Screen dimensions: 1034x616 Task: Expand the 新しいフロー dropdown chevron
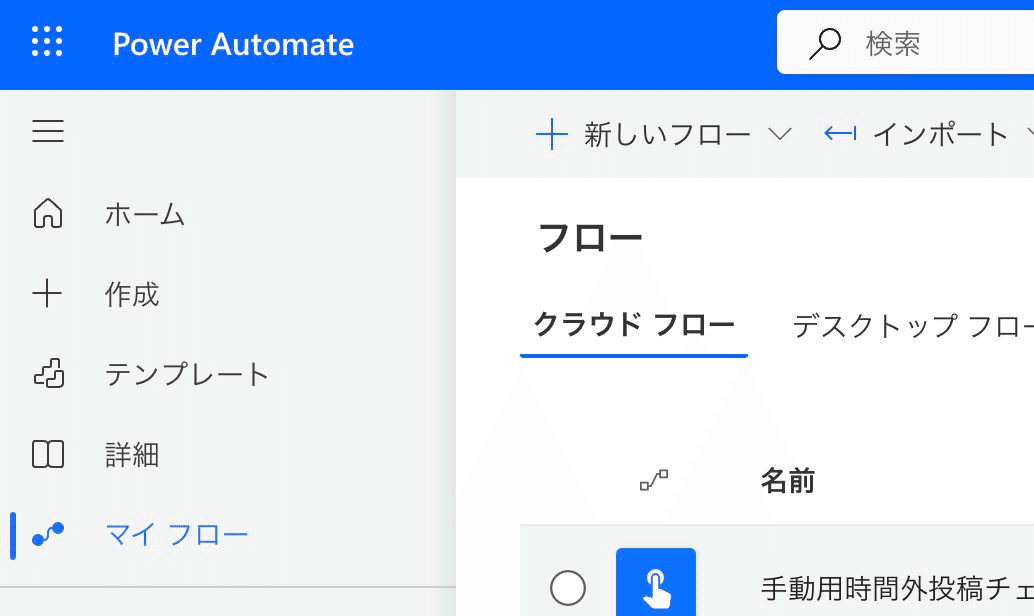pyautogui.click(x=780, y=135)
